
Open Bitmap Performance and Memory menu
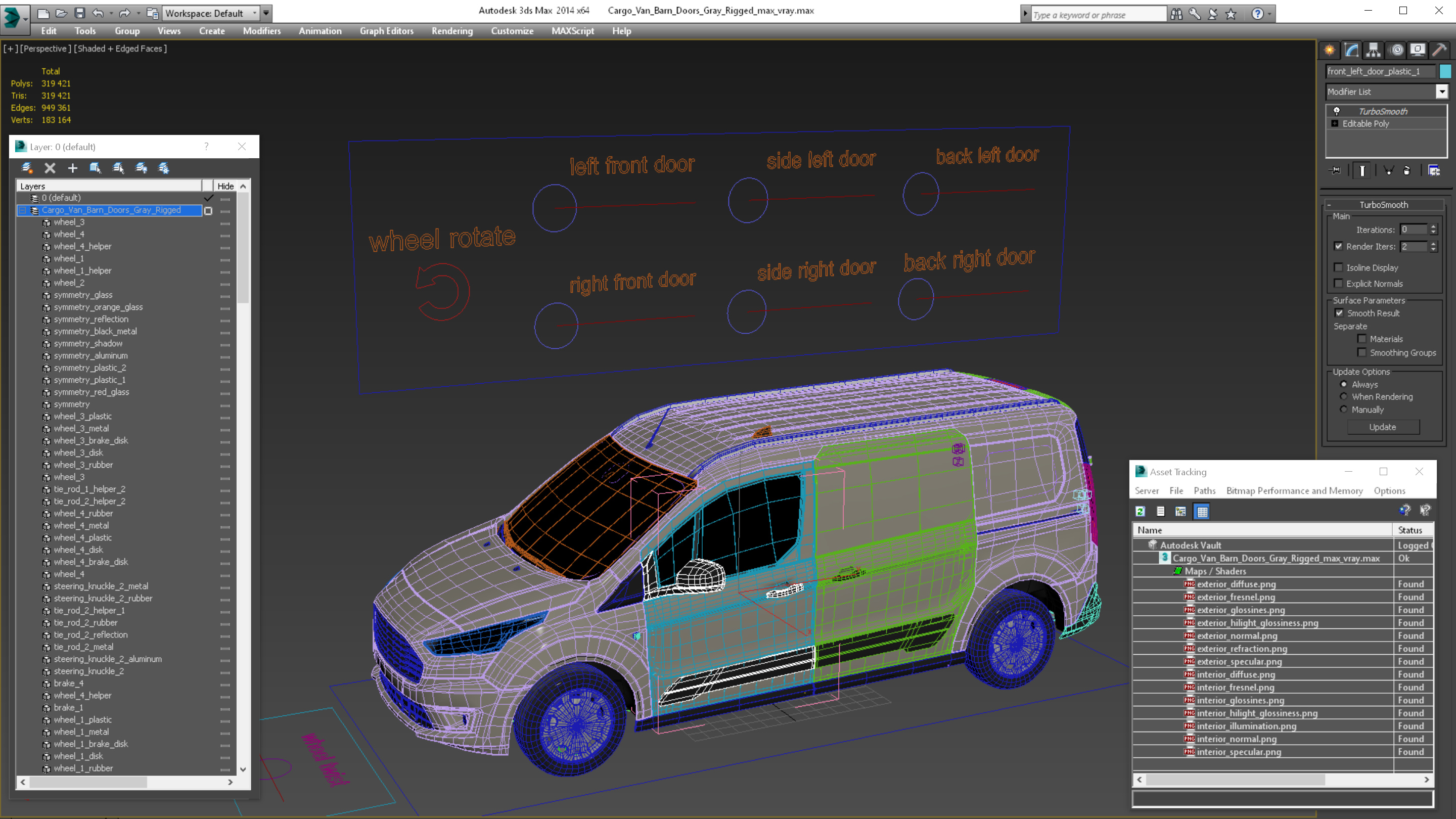tap(1294, 490)
